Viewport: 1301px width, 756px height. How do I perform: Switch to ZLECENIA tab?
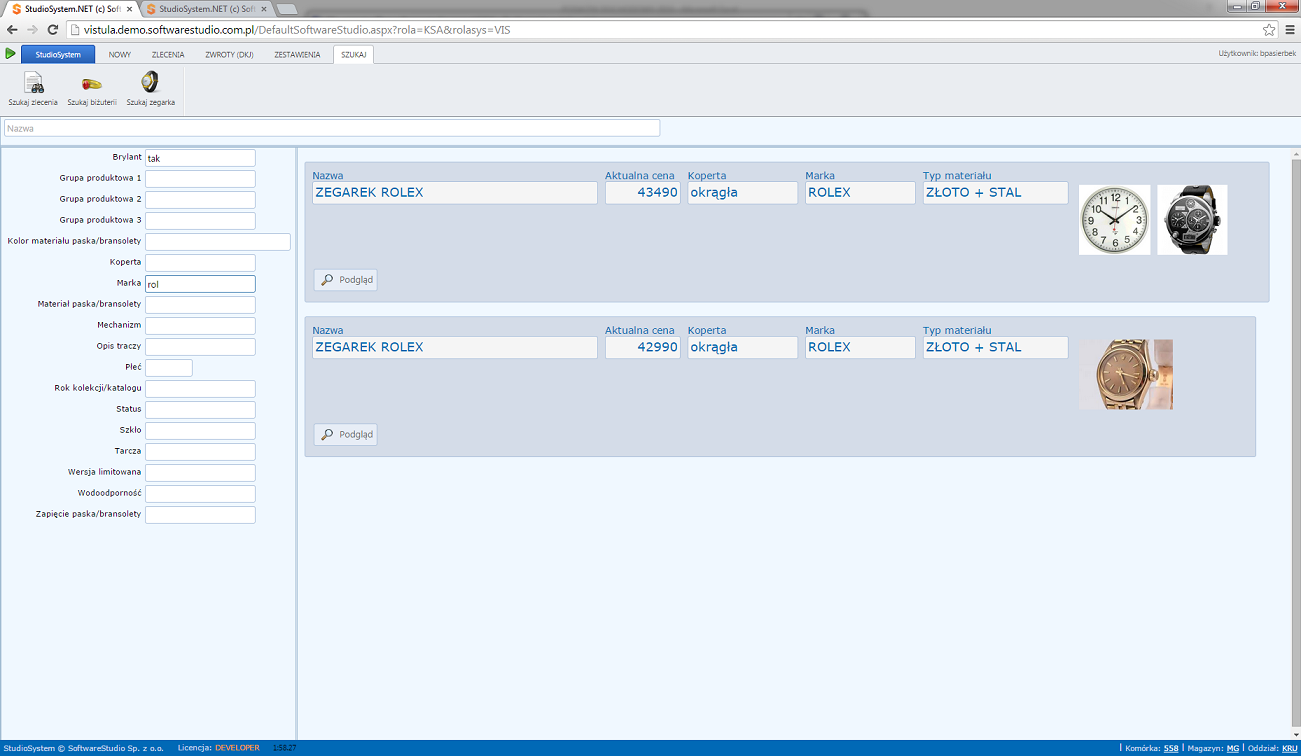coord(168,55)
